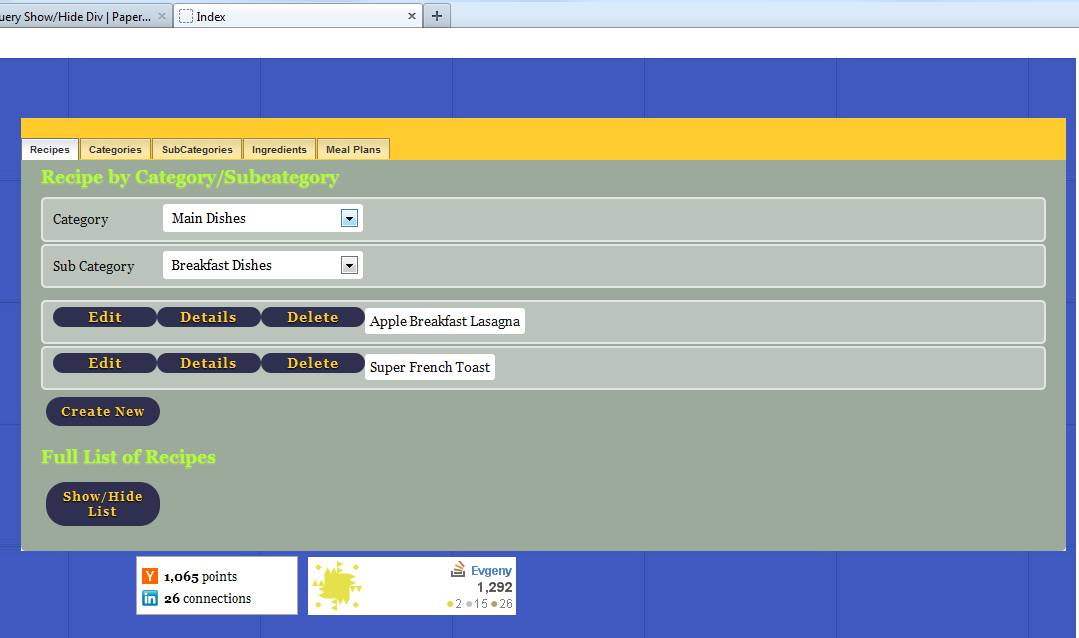Click the Stack Overflow icon beside Evgeny
This screenshot has width=1079, height=638.
tap(457, 569)
